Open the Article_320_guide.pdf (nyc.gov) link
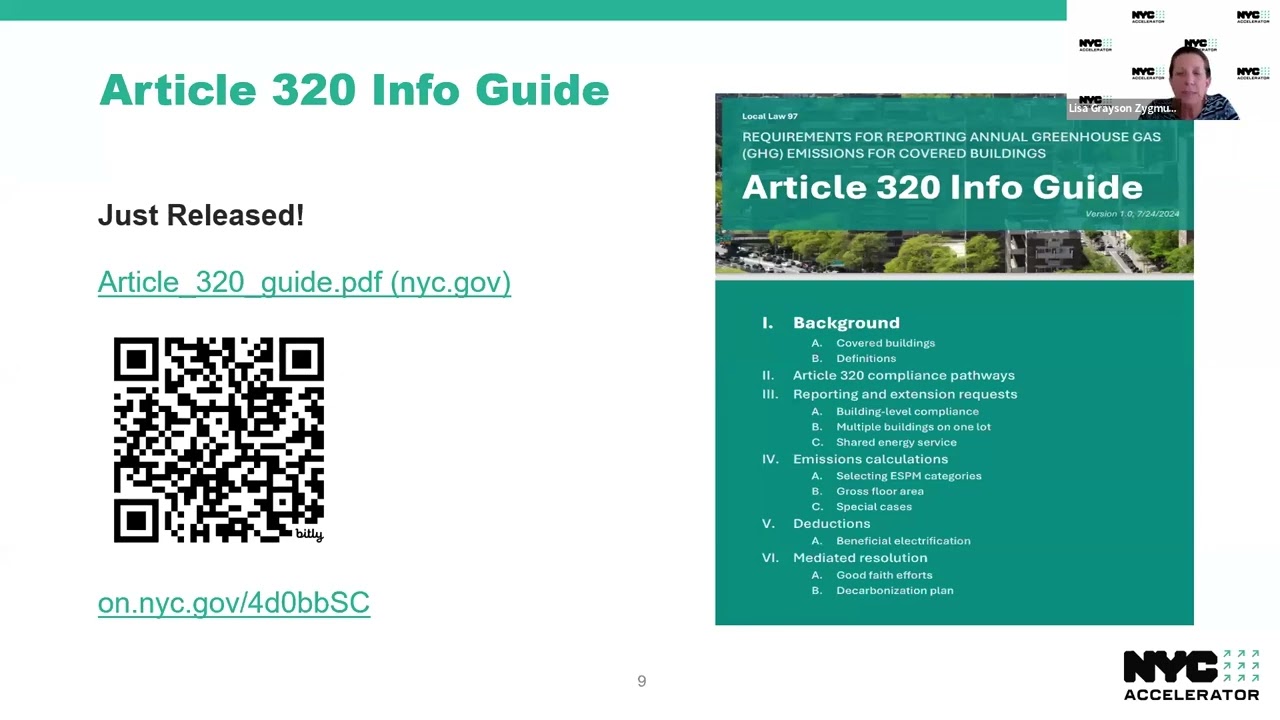1280x720 pixels. (304, 282)
